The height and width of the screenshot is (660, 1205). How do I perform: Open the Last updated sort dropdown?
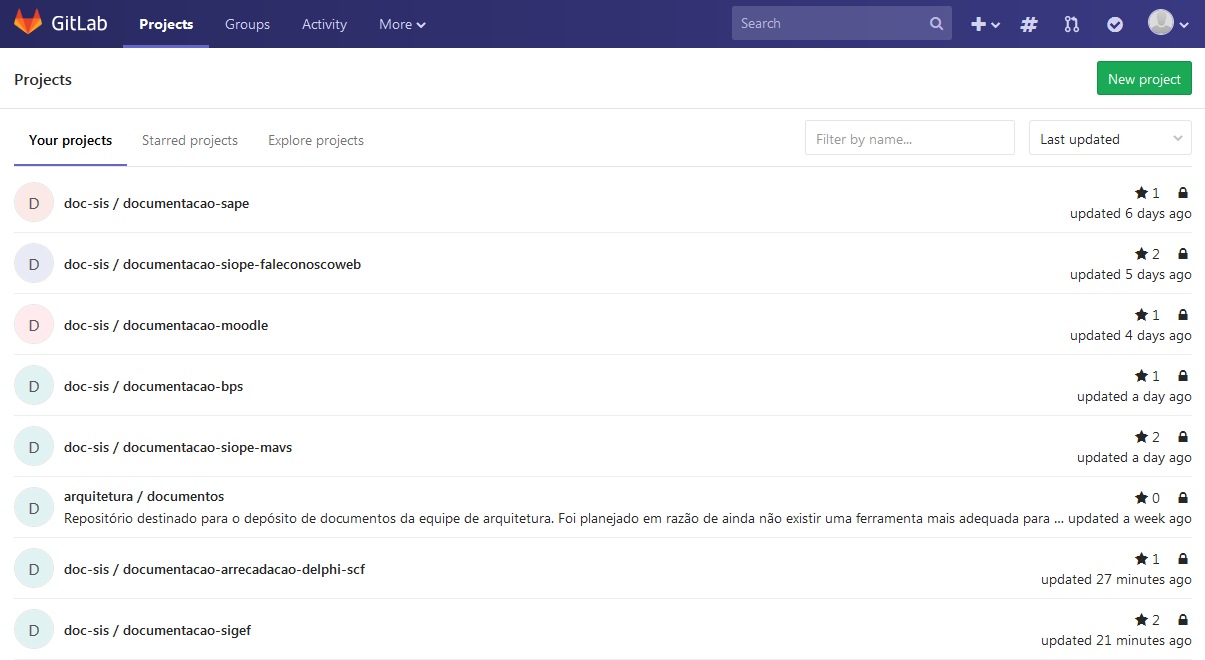1110,139
